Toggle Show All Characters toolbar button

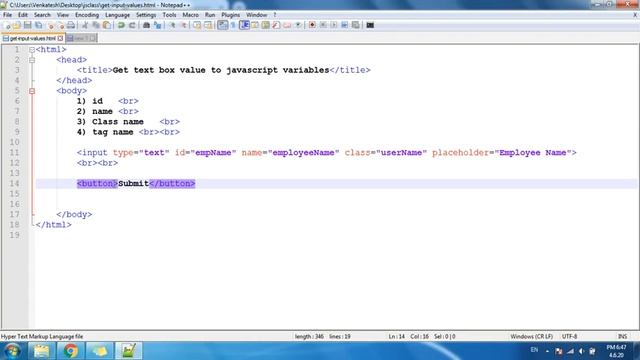[x=233, y=25]
